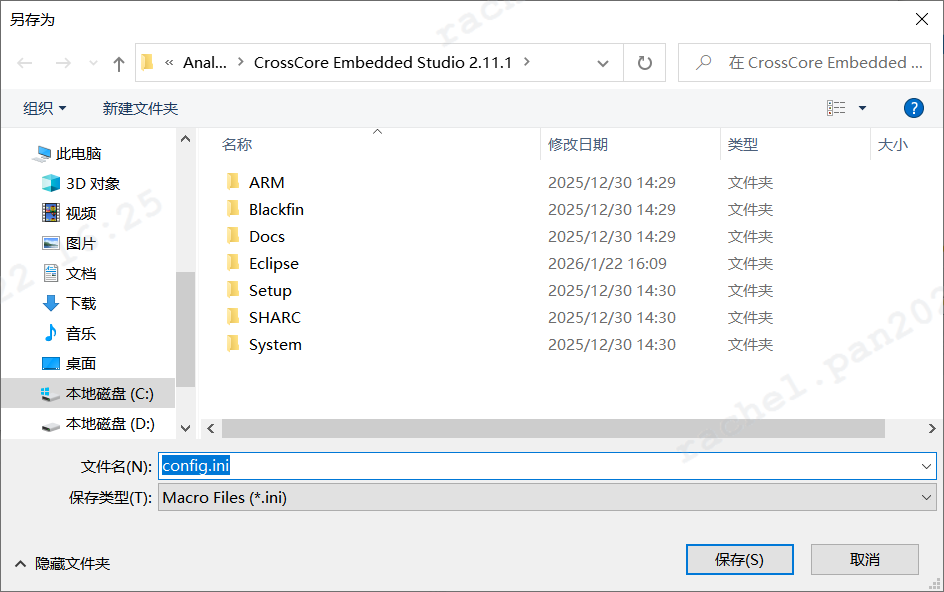The image size is (944, 592).
Task: Click the System folder icon
Action: pyautogui.click(x=233, y=343)
